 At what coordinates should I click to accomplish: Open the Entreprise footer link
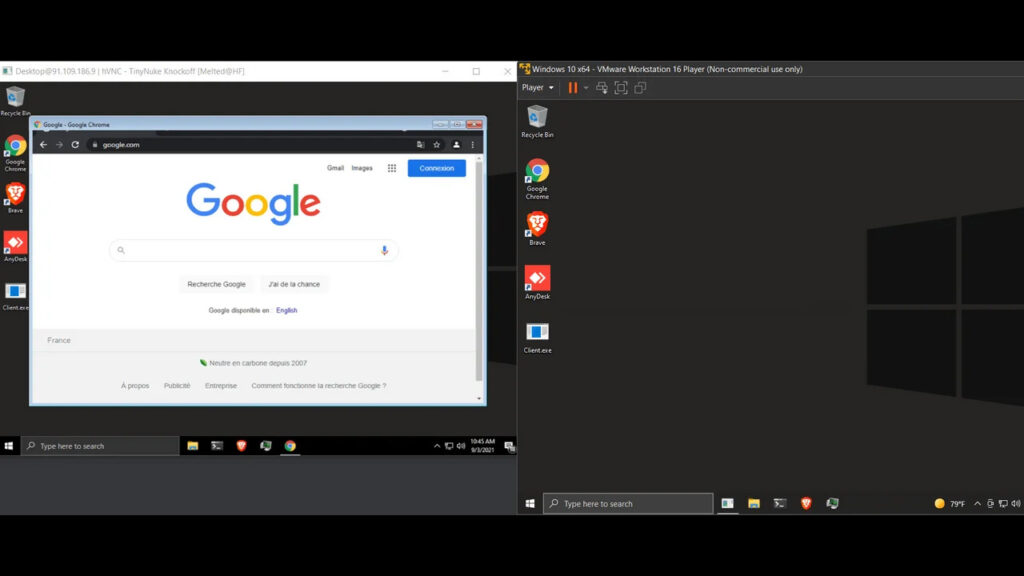221,386
